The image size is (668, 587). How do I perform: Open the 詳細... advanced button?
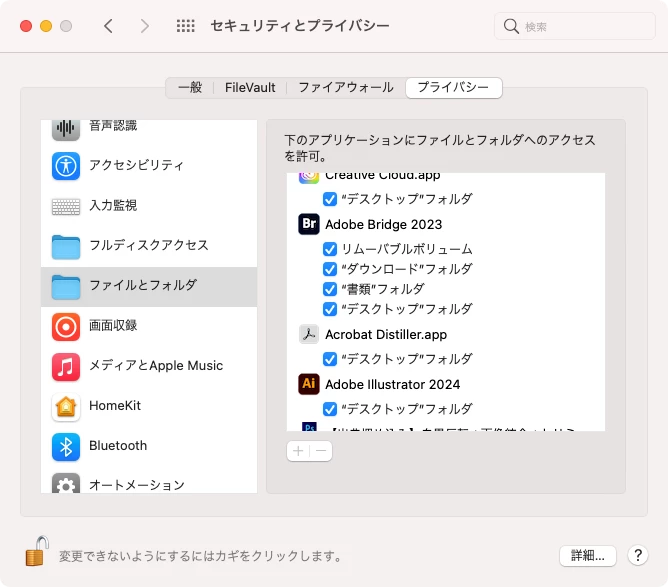pos(587,555)
